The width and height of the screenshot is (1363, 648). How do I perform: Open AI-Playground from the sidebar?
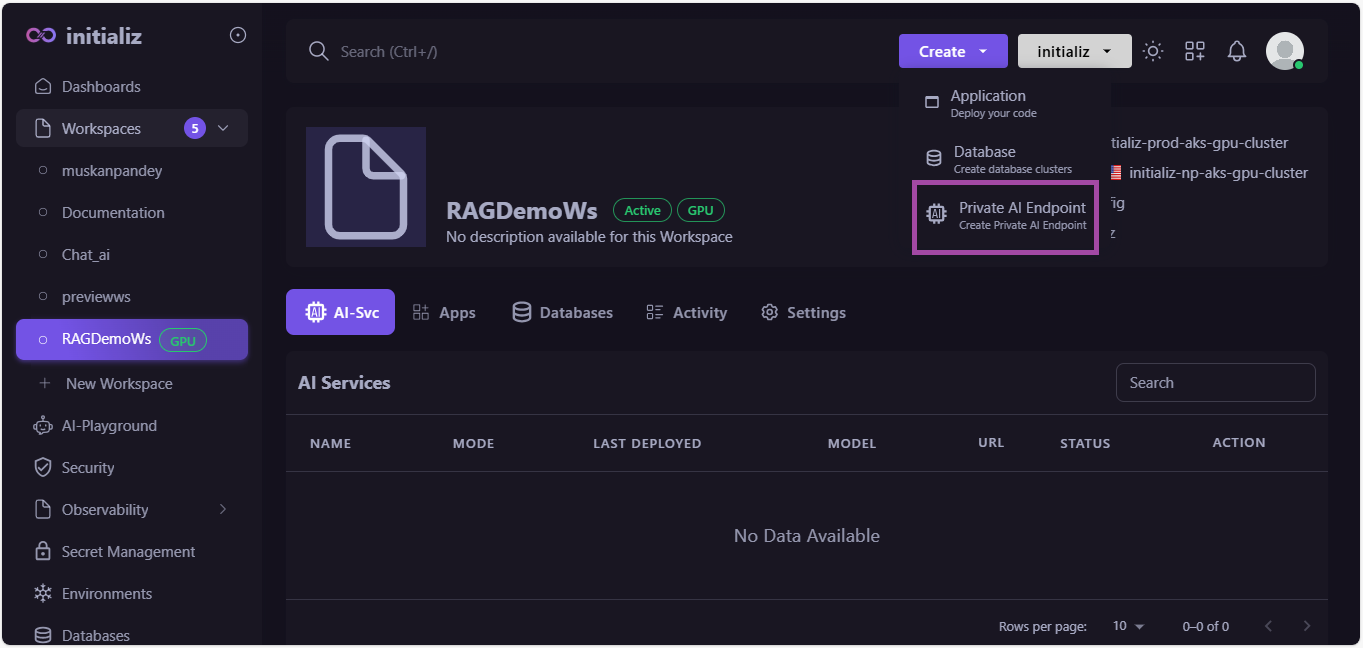coord(108,425)
